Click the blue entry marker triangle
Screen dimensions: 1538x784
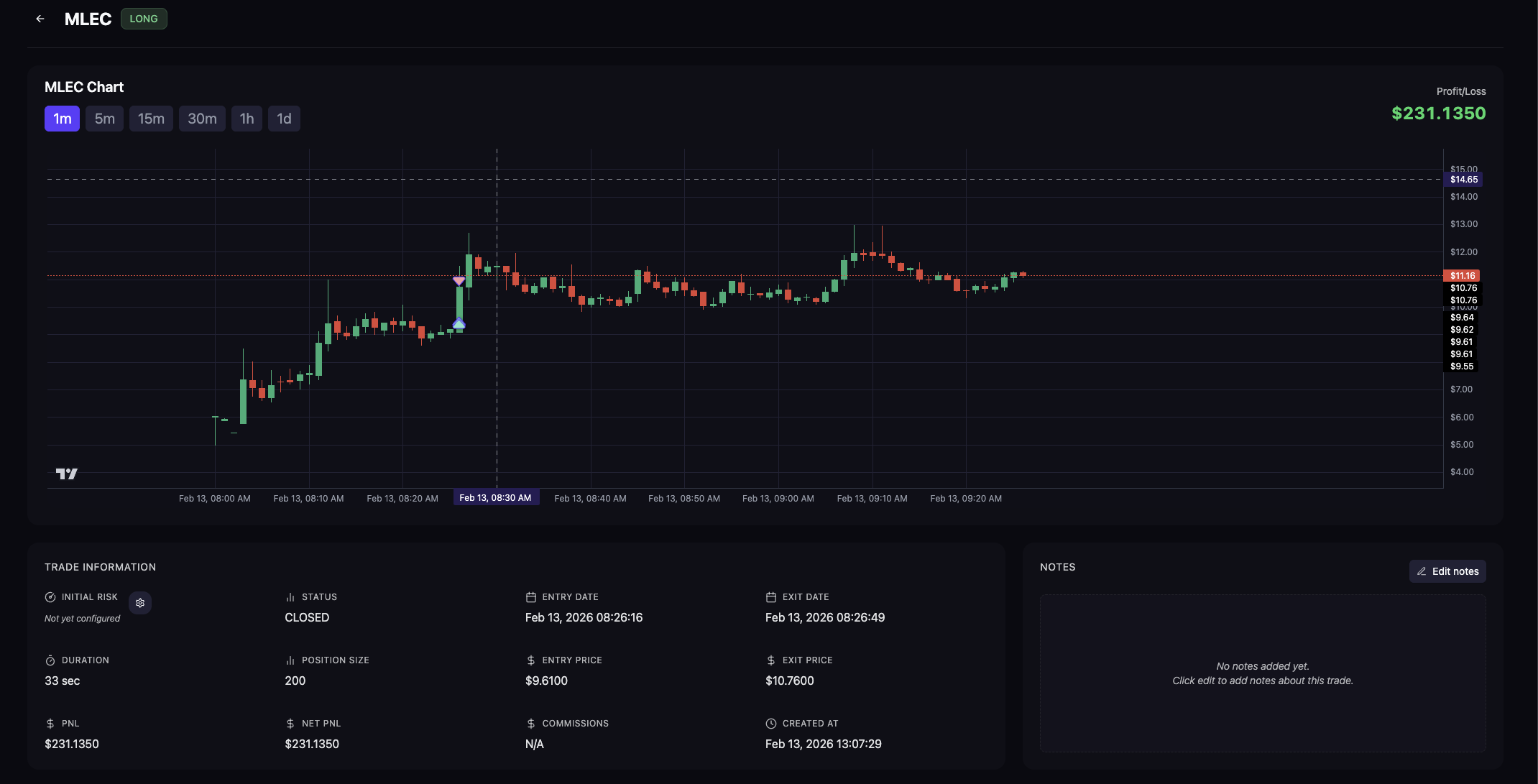(x=459, y=324)
